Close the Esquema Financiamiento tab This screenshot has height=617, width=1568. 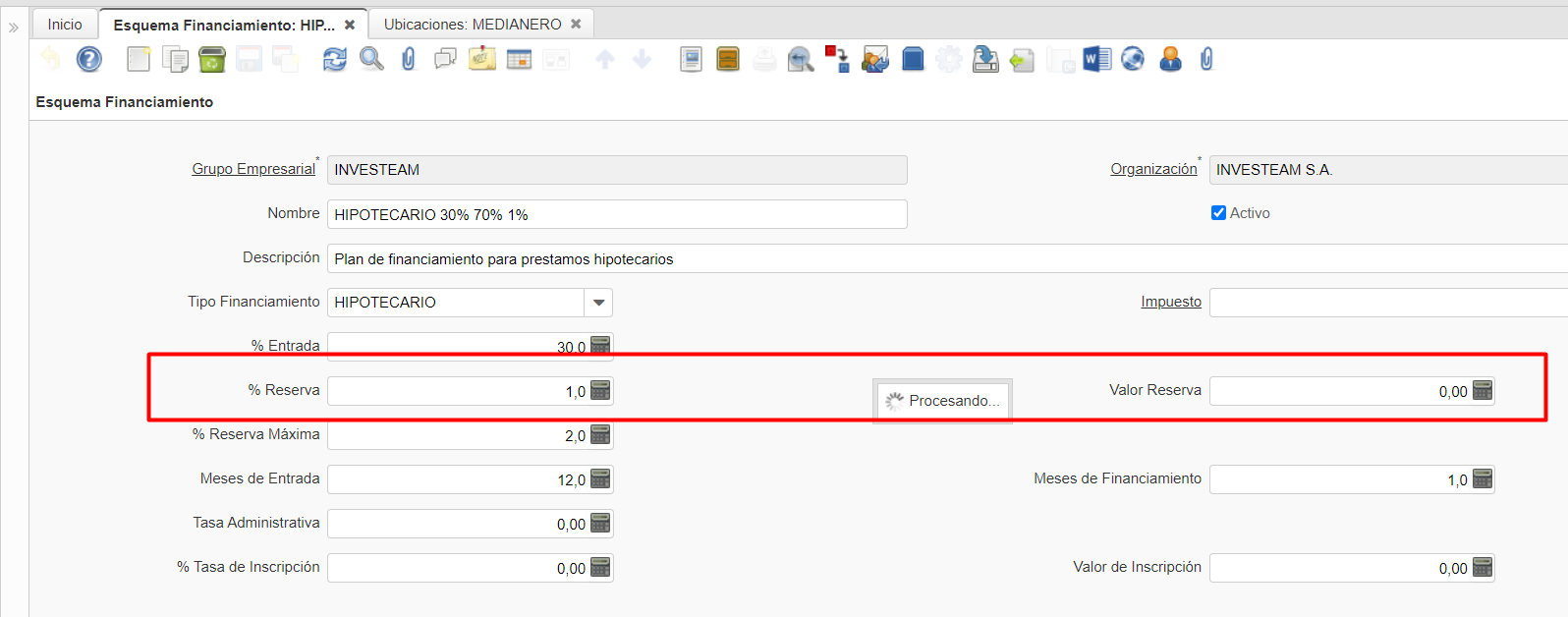point(350,25)
